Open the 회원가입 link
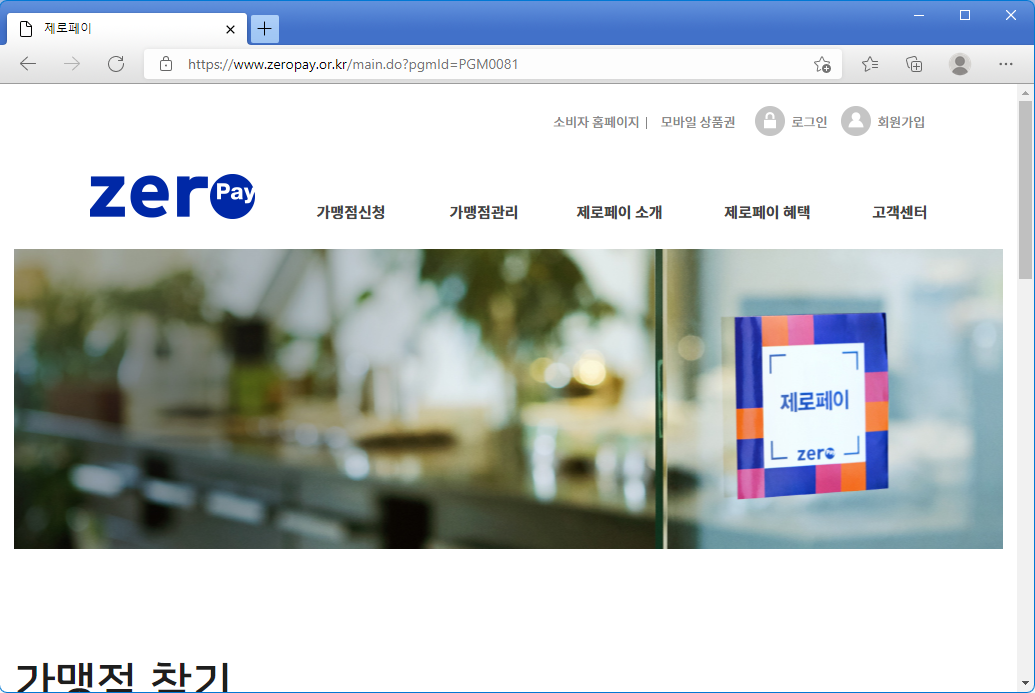 tap(901, 122)
